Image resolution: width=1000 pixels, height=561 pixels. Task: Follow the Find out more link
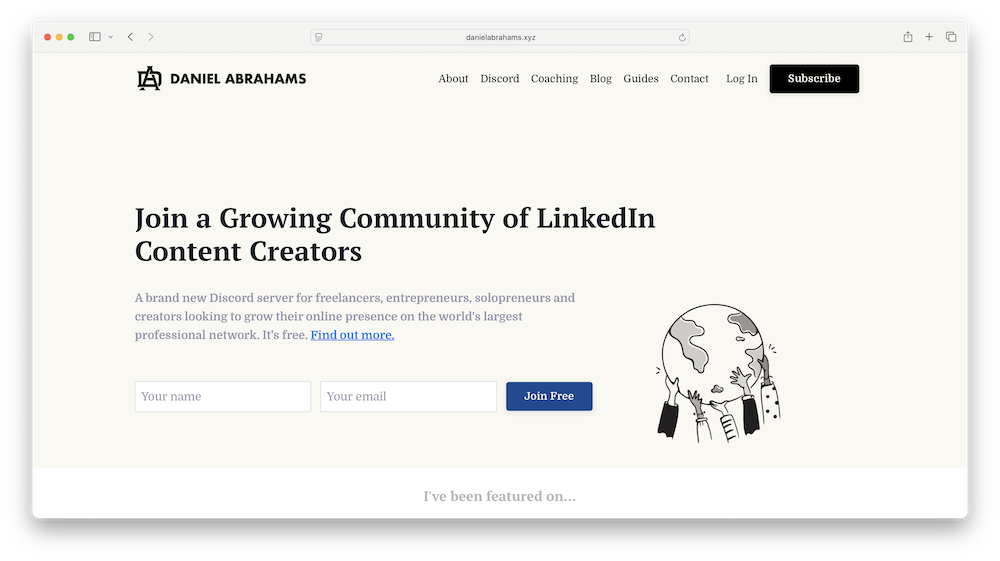[352, 335]
